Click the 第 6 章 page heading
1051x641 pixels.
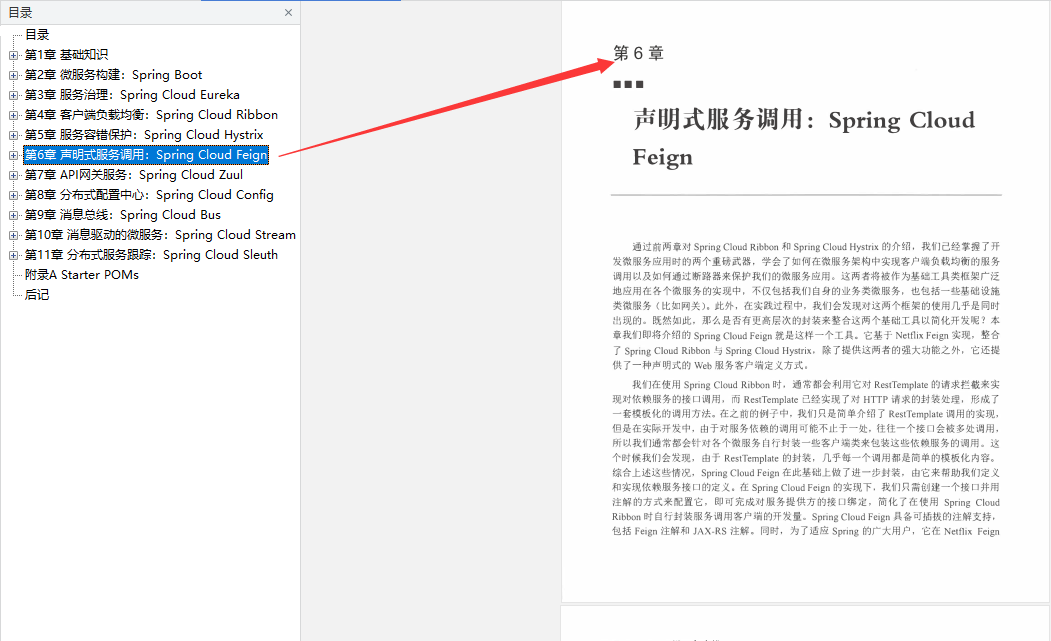coord(639,53)
